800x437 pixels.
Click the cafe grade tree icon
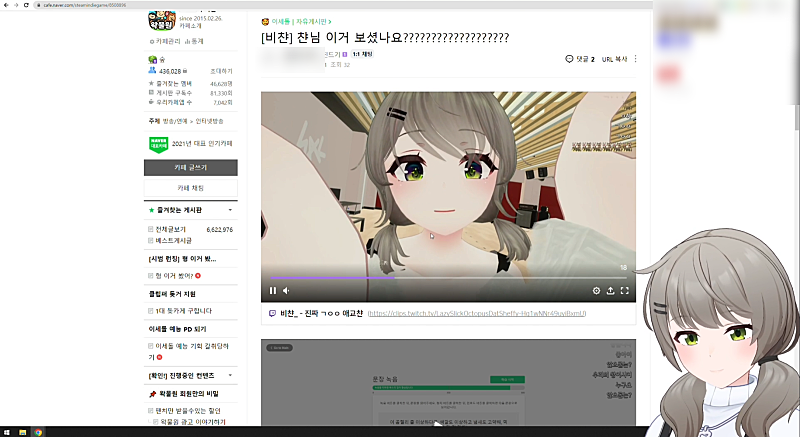[x=152, y=60]
